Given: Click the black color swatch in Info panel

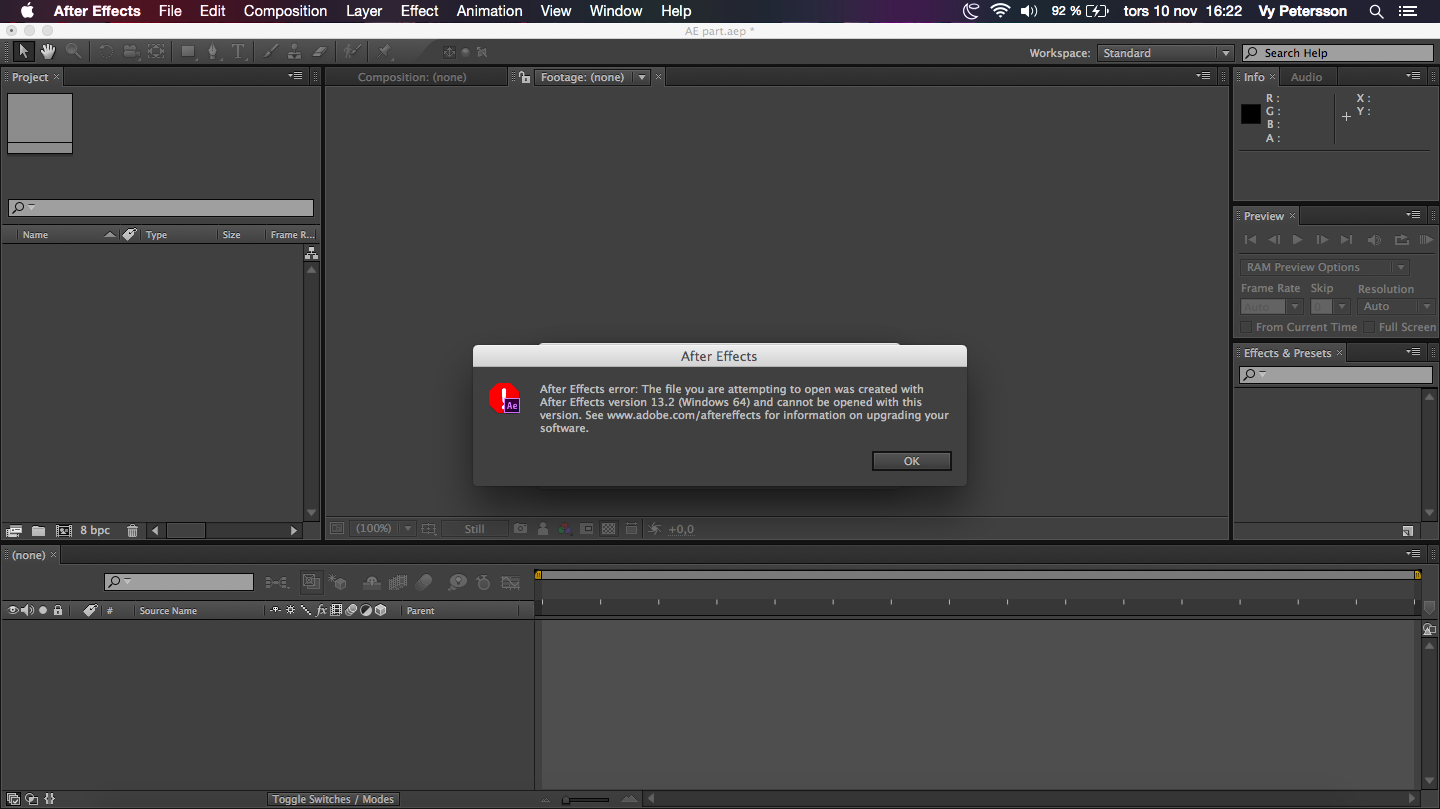Looking at the screenshot, I should tap(1251, 114).
